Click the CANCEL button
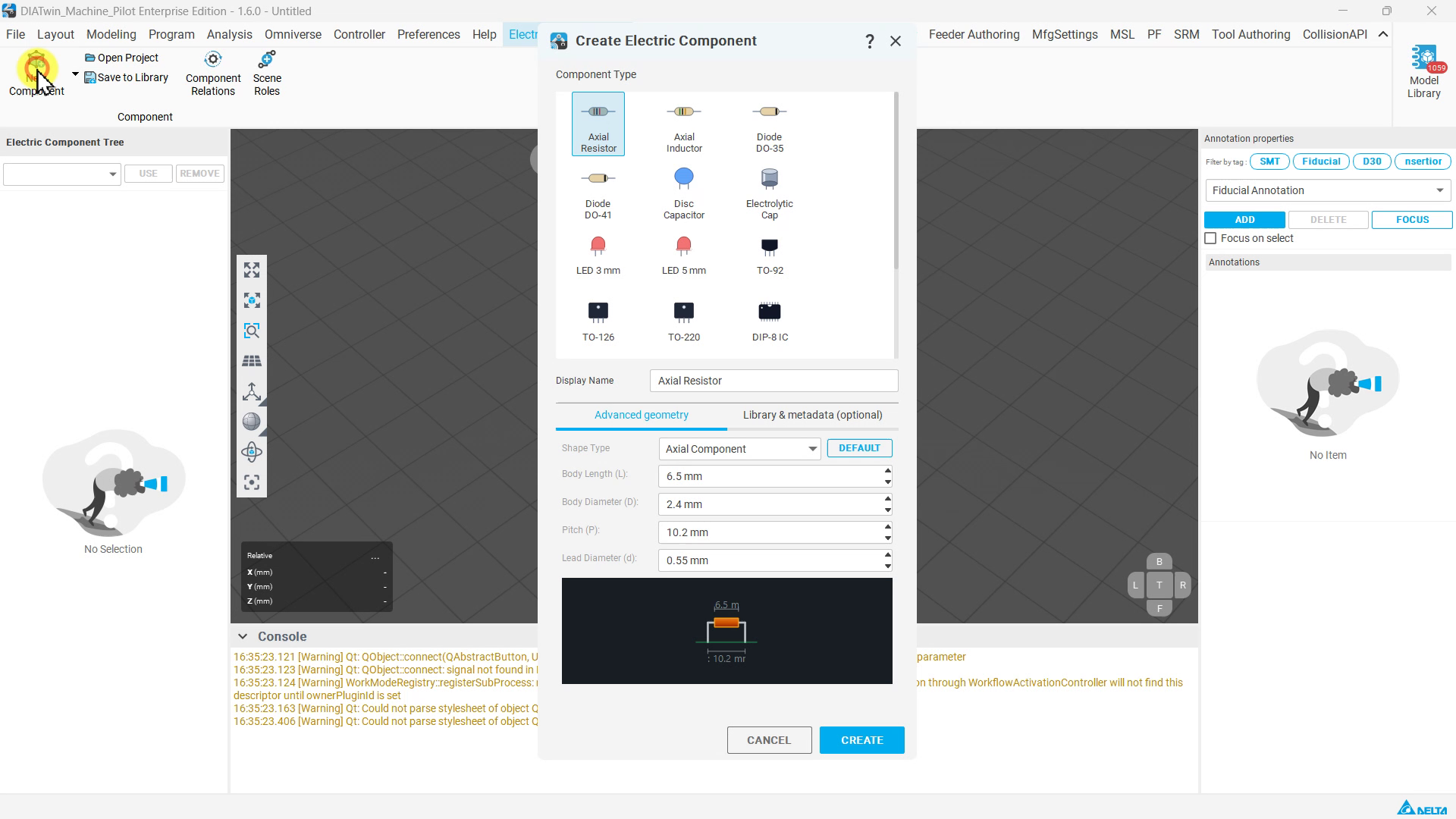This screenshot has height=819, width=1456. click(769, 740)
